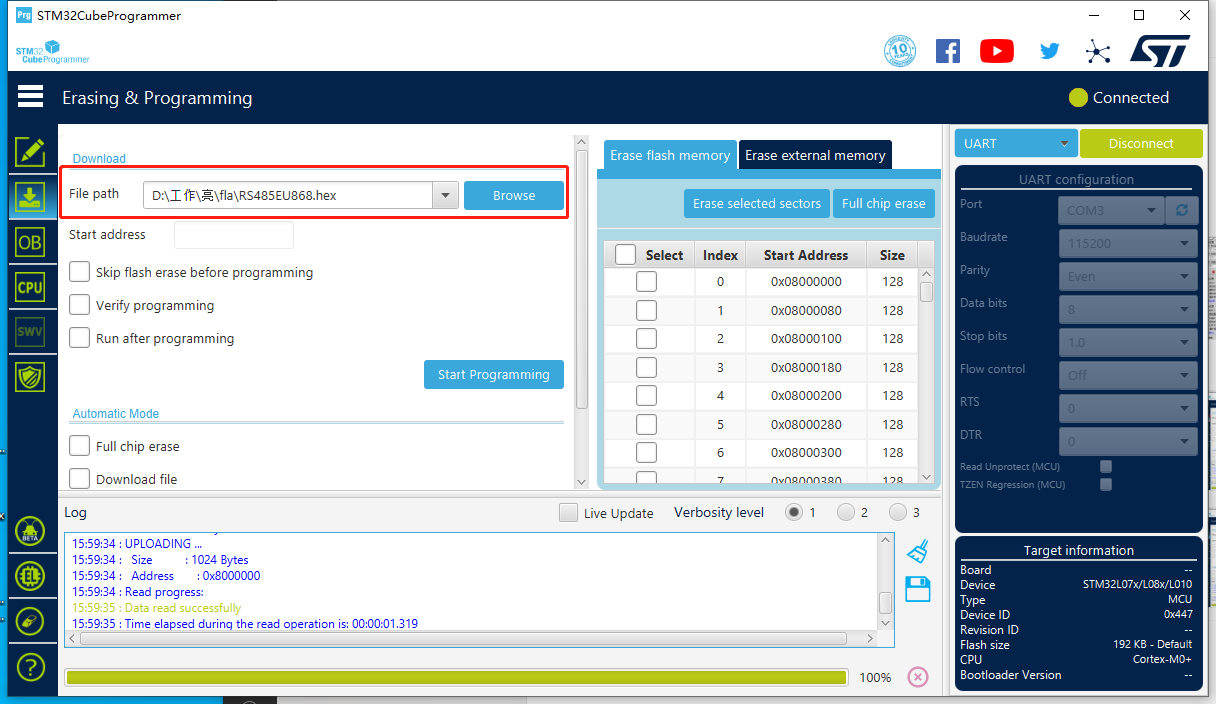Toggle Read Unprotect (MCU) checkbox
The height and width of the screenshot is (704, 1216).
[1106, 467]
